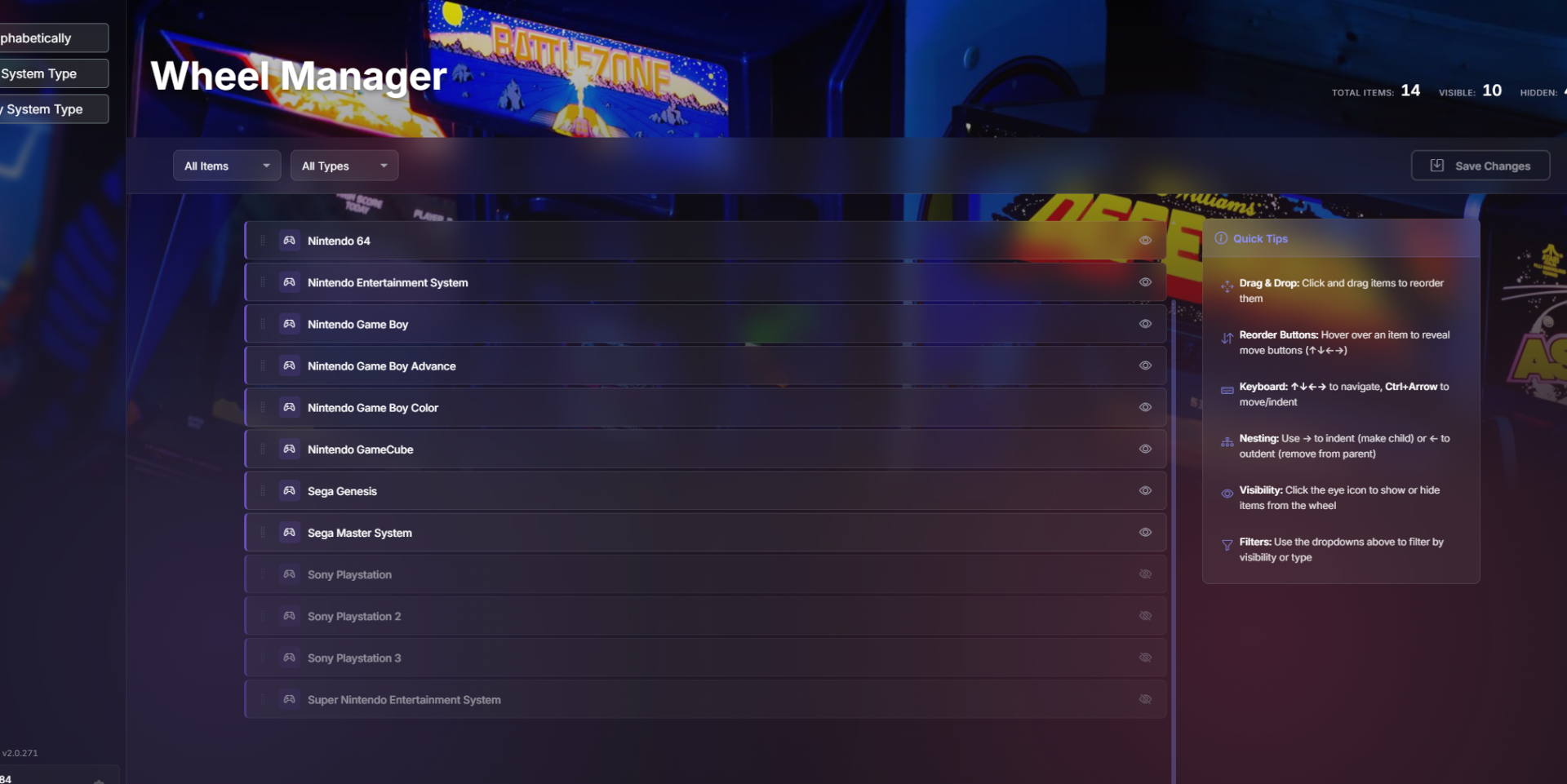This screenshot has height=784, width=1567.
Task: Toggle visibility of Nintendo Game Boy
Action: (1145, 324)
